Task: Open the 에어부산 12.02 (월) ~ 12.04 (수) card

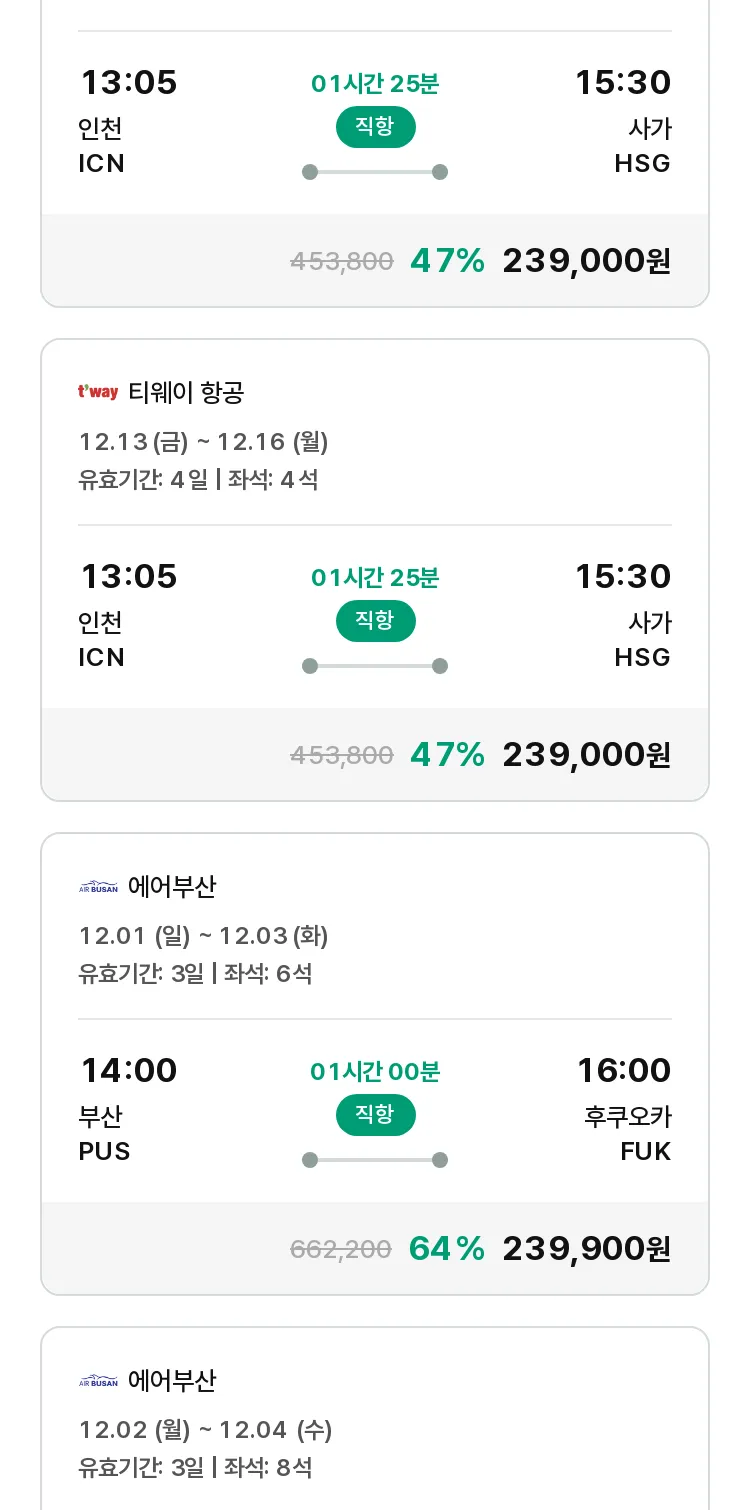Action: [x=375, y=1418]
